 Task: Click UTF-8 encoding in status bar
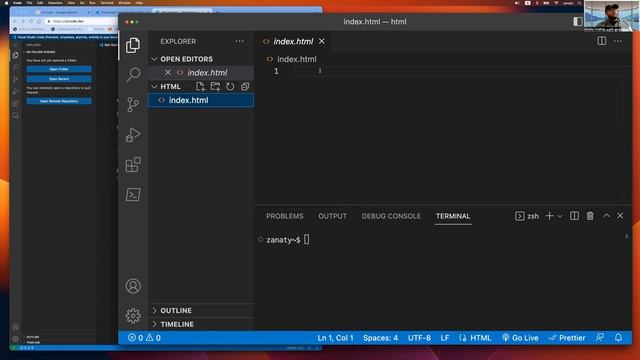(419, 338)
